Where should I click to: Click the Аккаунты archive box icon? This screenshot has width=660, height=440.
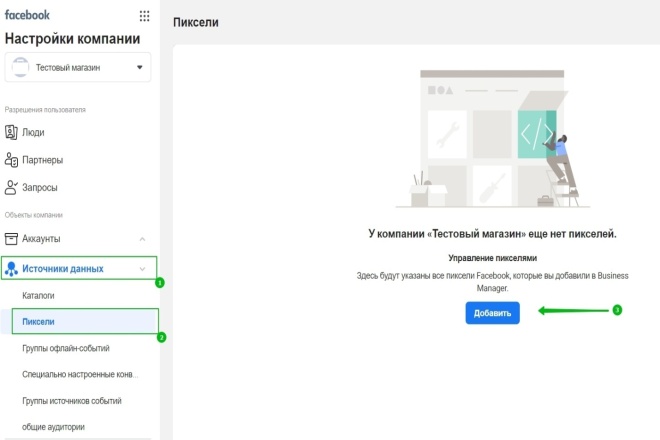click(x=11, y=239)
